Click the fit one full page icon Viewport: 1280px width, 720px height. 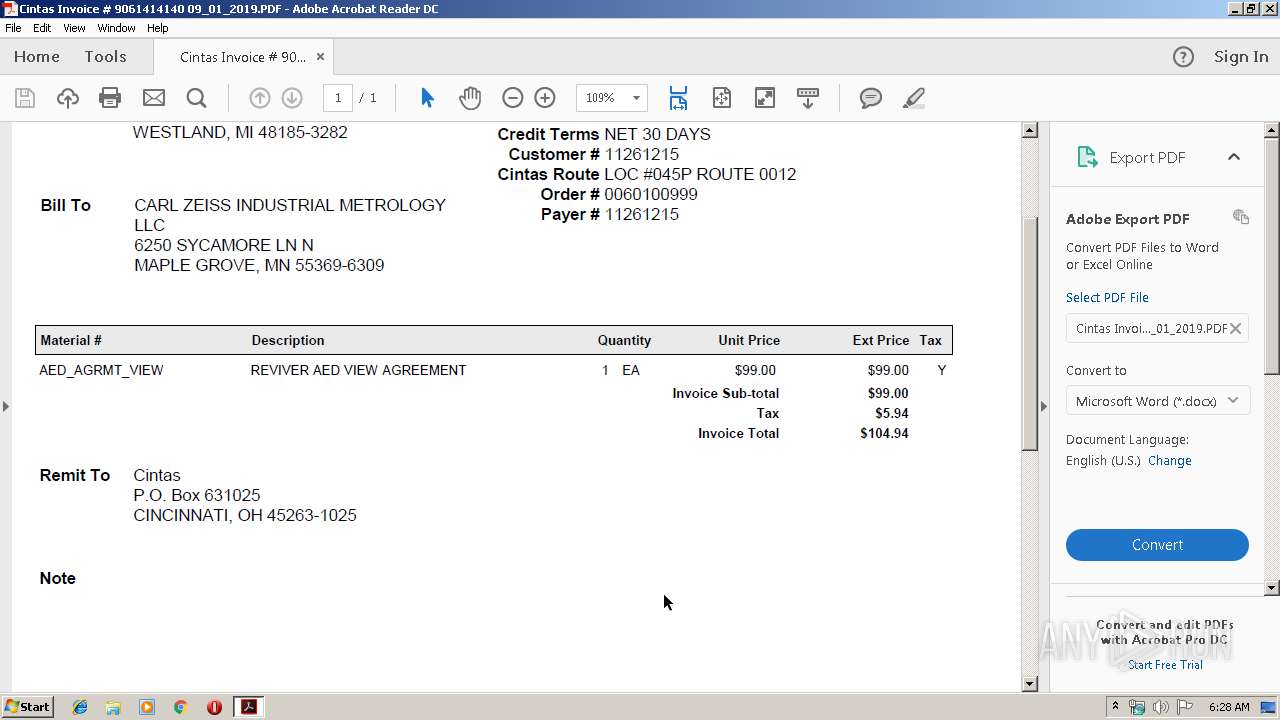[x=722, y=98]
